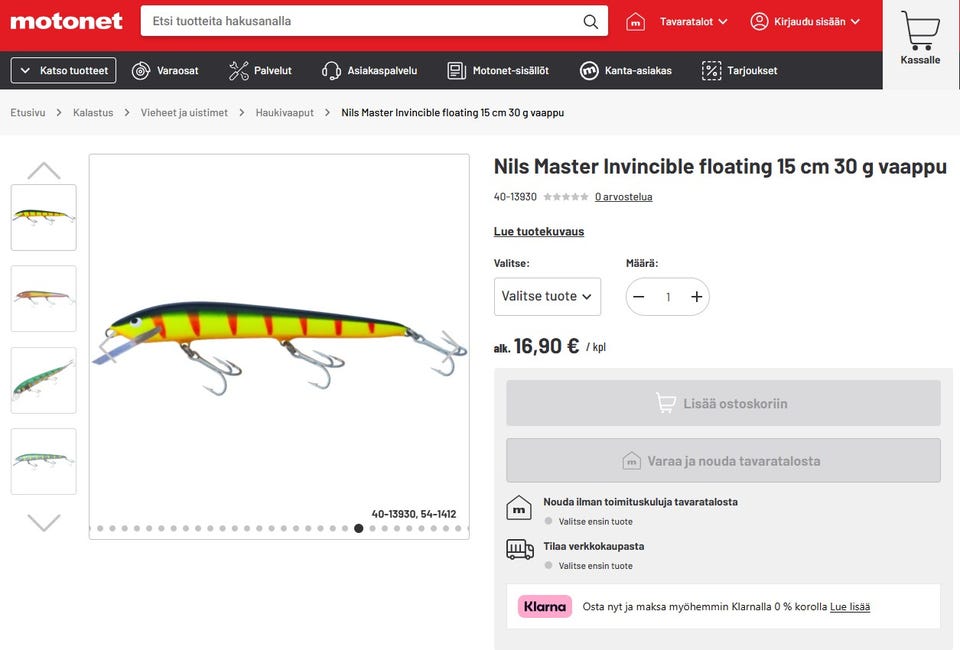960x650 pixels.
Task: Click Varaa ja nouda tavaratalosta button
Action: pyautogui.click(x=723, y=460)
